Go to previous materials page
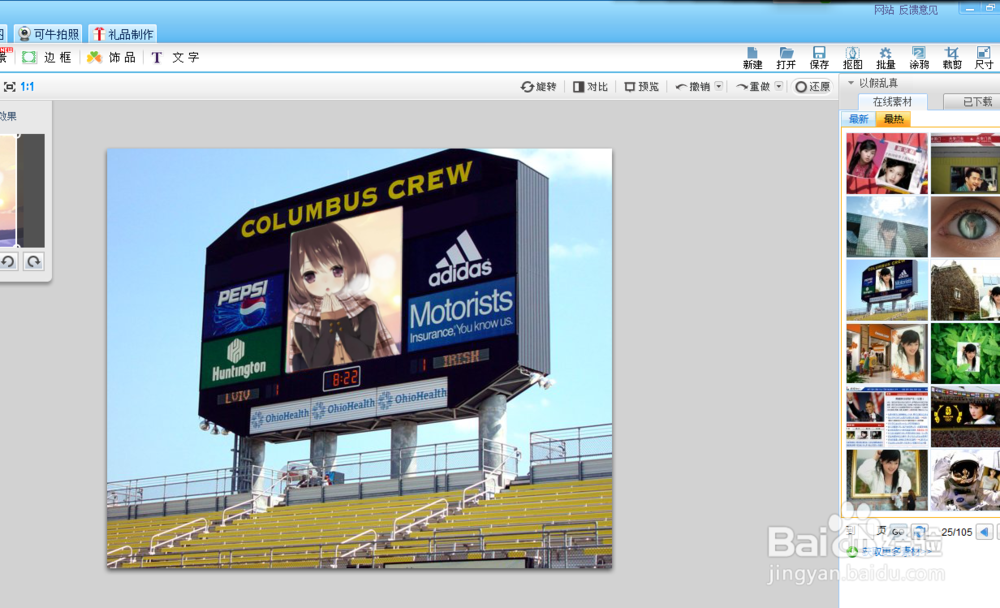This screenshot has width=1000, height=608. [x=984, y=531]
